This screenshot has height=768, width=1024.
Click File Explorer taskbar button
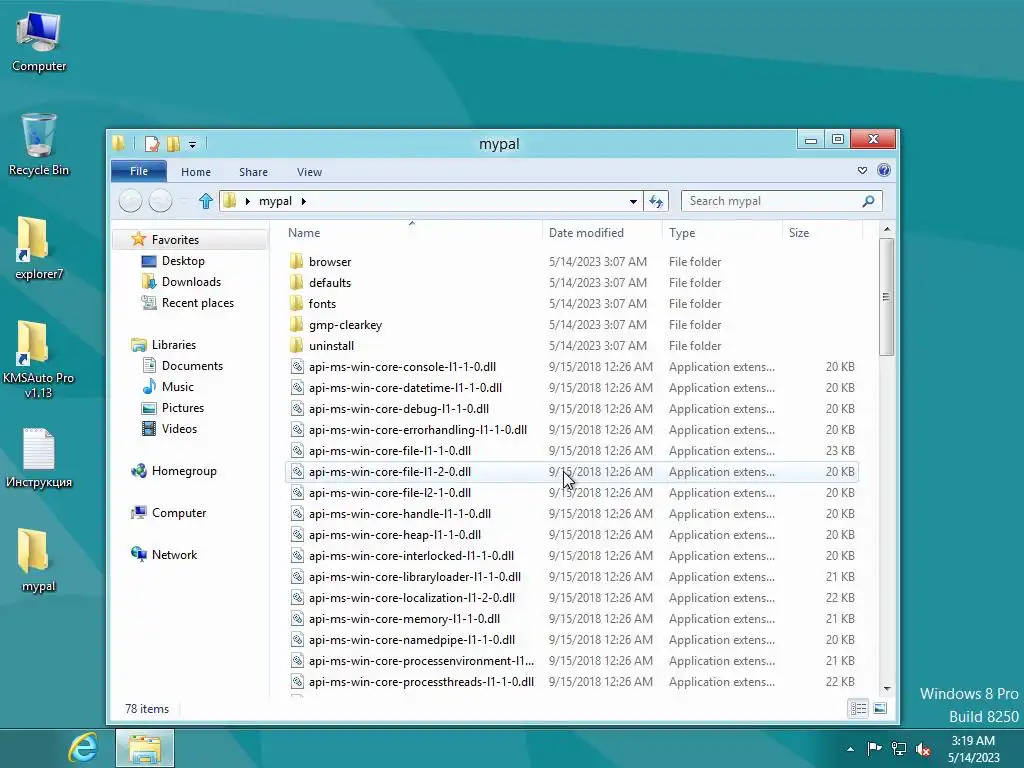145,748
